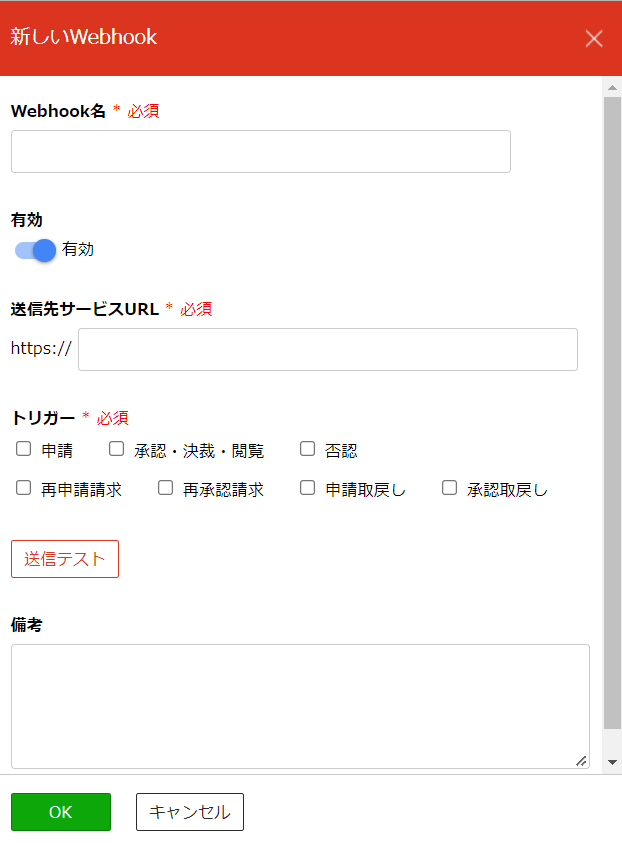
Task: Toggle the 有効 switch off
Action: [x=36, y=250]
